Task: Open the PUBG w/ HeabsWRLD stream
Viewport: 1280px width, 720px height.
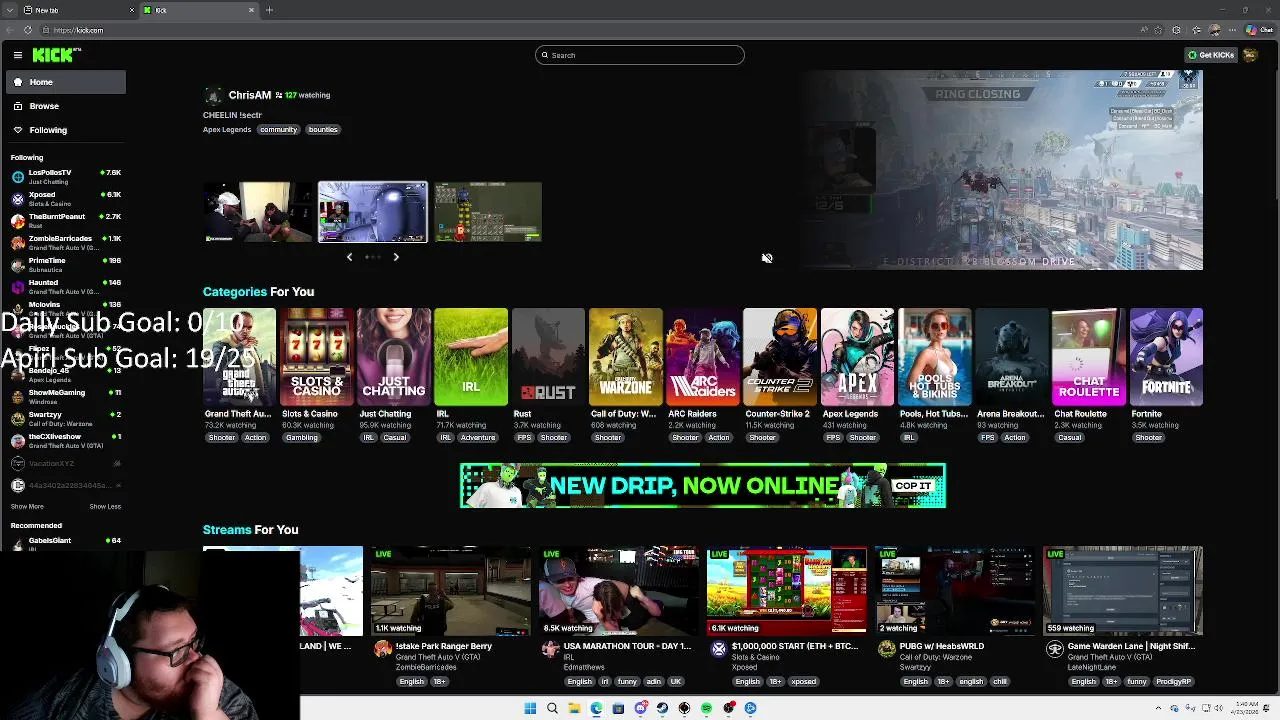Action: (x=954, y=591)
